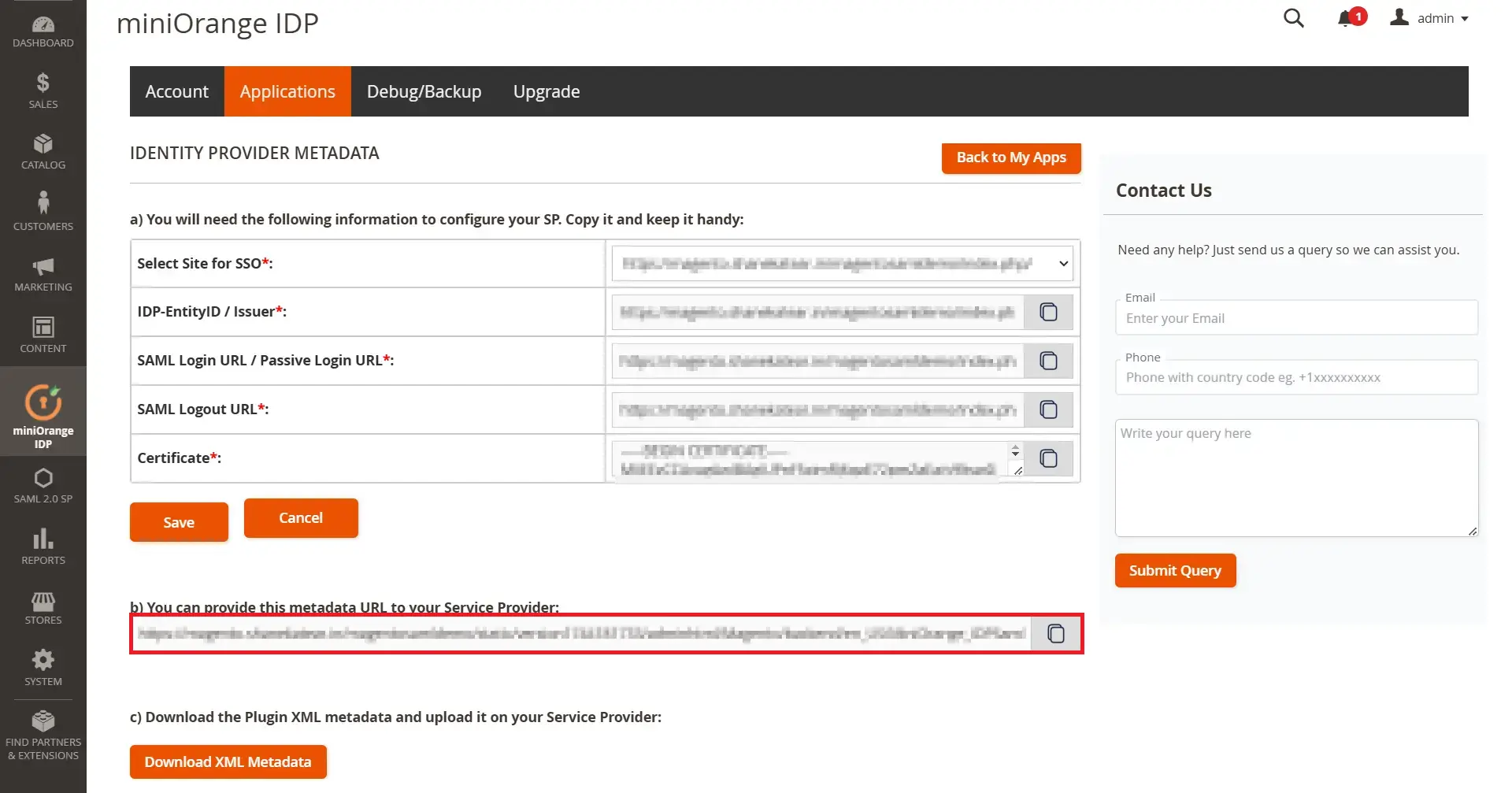
Task: Open the Content sidebar section
Action: click(x=43, y=335)
